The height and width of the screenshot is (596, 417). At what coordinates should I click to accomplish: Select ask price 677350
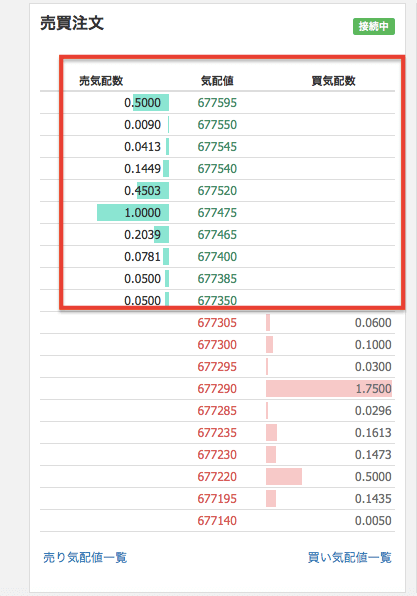217,301
